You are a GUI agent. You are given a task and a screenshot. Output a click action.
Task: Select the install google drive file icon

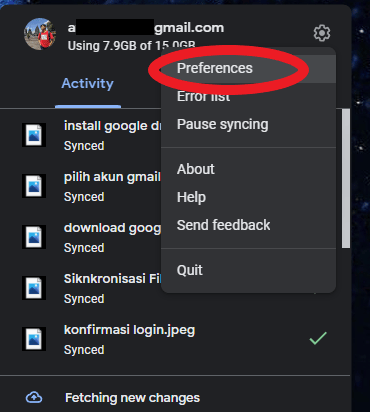coord(34,135)
